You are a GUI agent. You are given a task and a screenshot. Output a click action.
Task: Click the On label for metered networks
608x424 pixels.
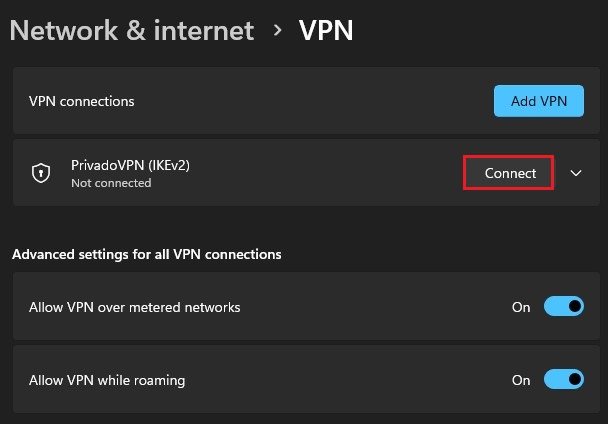(x=521, y=307)
